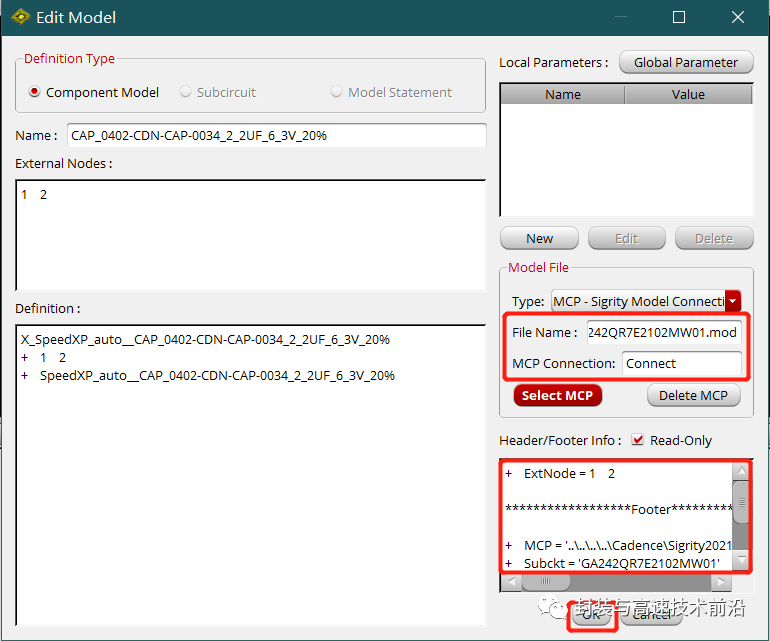Click the Select MCP button
This screenshot has height=641, width=770.
coord(557,395)
